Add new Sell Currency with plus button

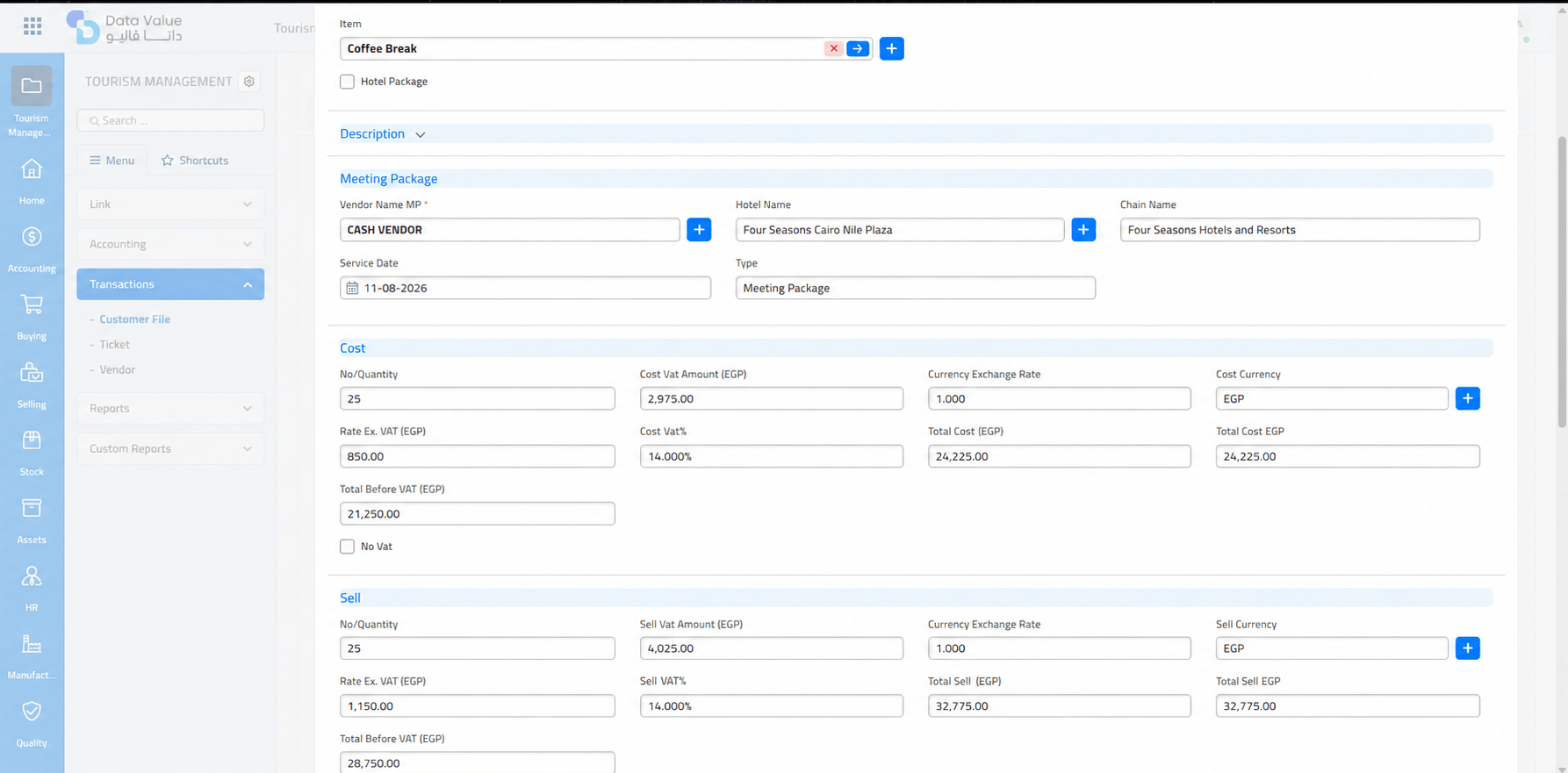(1467, 648)
